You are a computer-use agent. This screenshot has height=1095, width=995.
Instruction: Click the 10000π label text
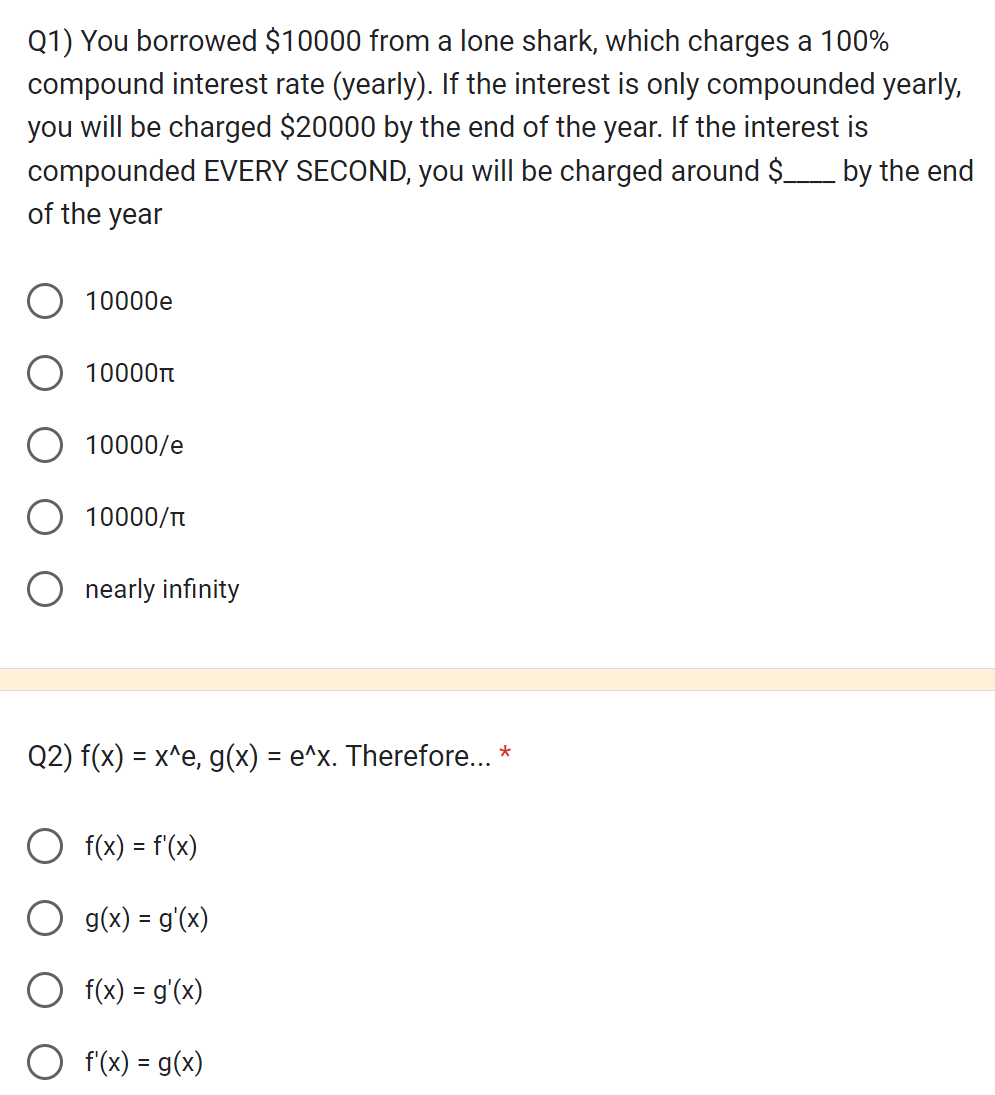pyautogui.click(x=128, y=373)
